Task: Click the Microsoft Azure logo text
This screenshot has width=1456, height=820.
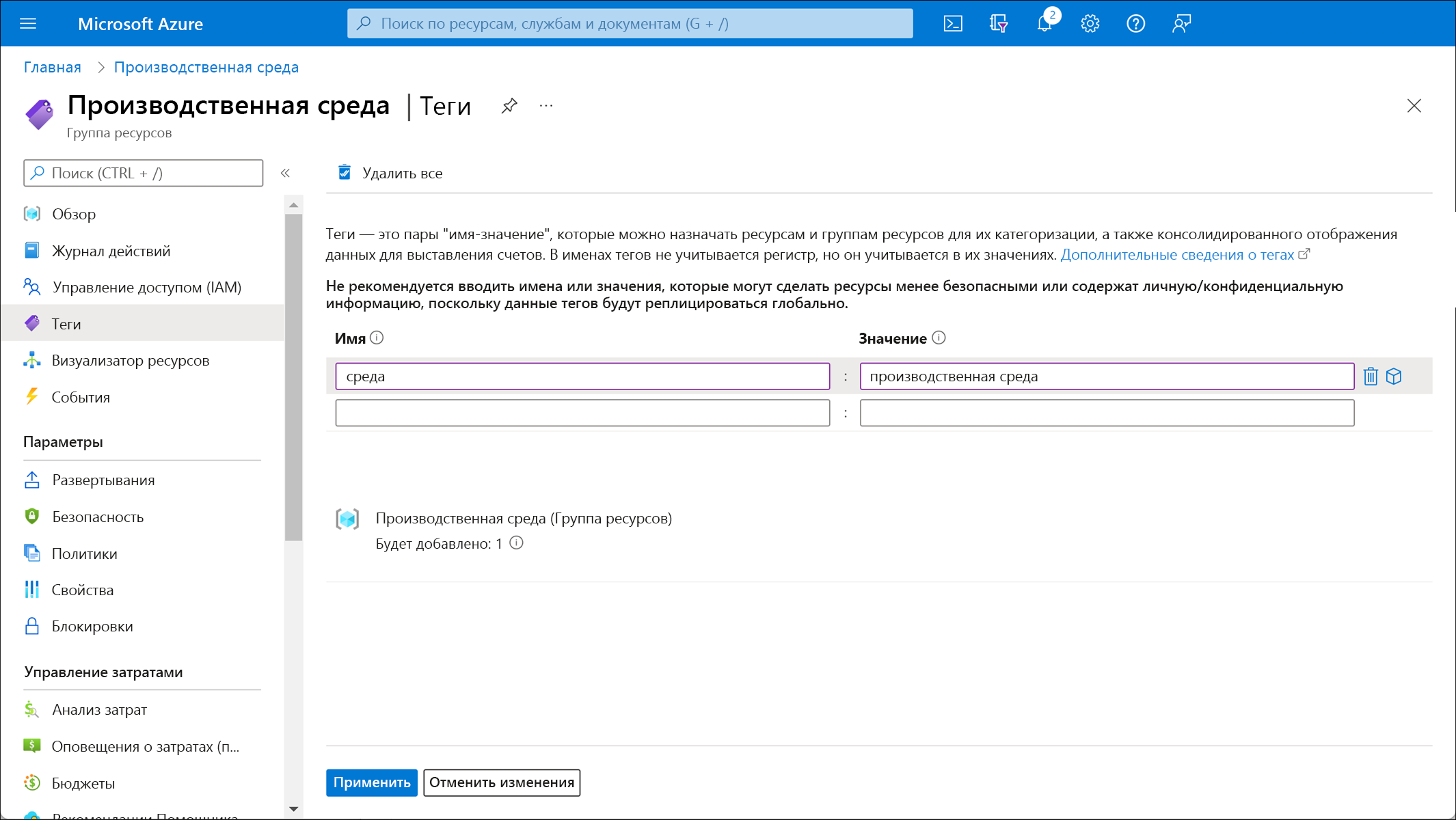Action: [x=140, y=24]
